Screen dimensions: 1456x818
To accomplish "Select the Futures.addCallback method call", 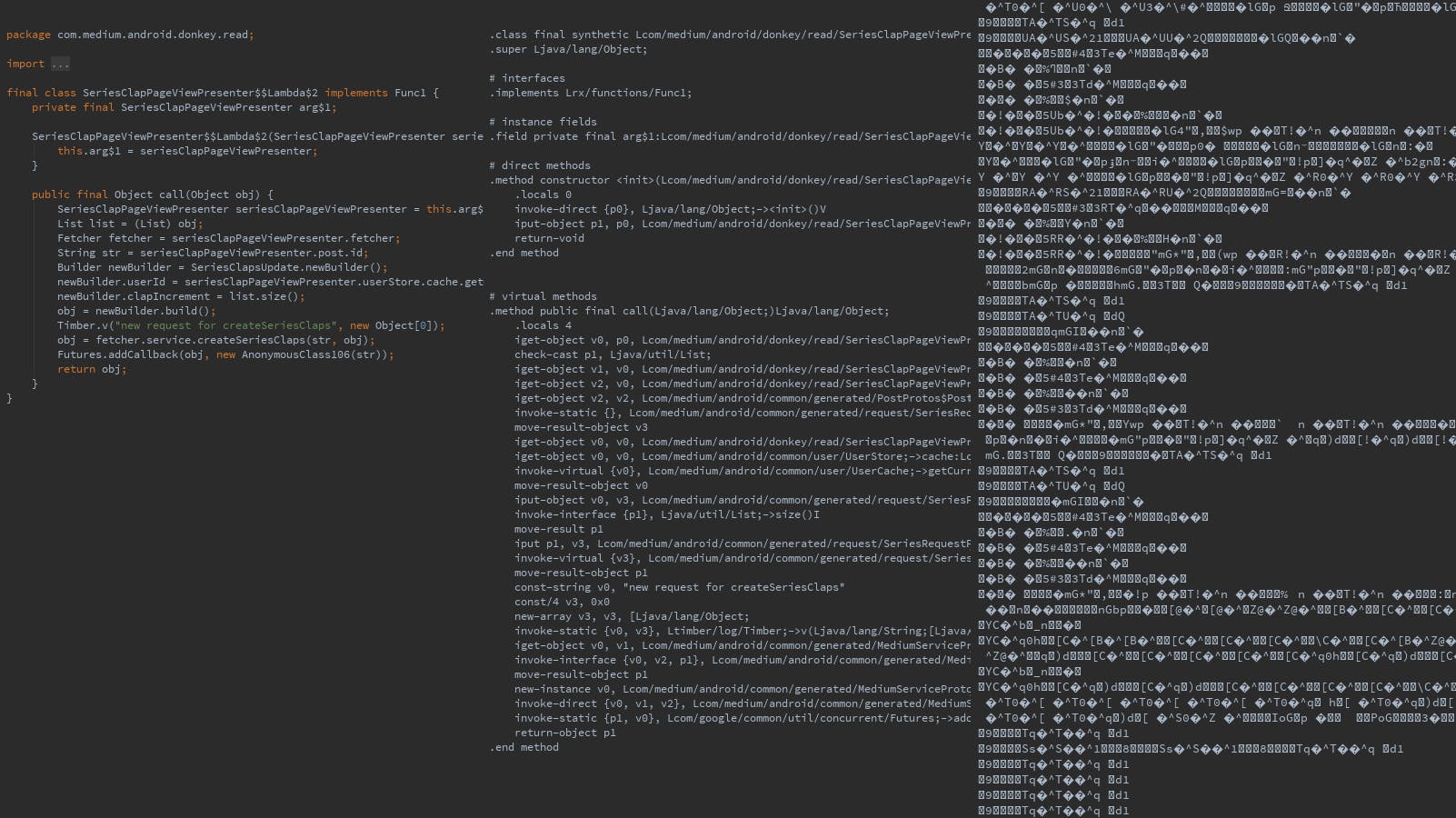I will coord(117,354).
